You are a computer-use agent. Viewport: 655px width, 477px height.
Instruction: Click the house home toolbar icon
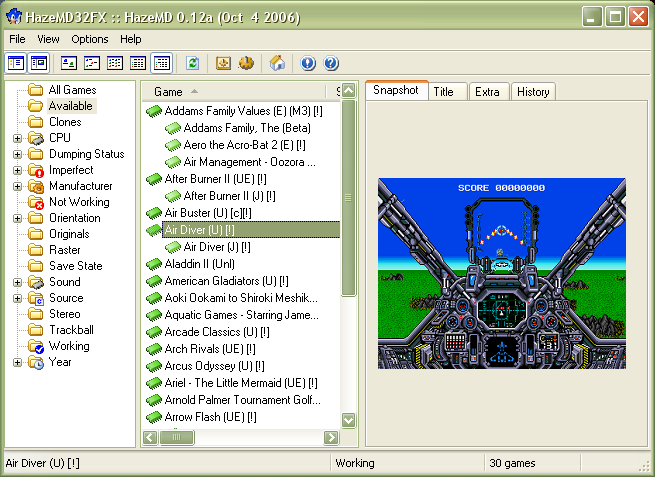point(277,63)
